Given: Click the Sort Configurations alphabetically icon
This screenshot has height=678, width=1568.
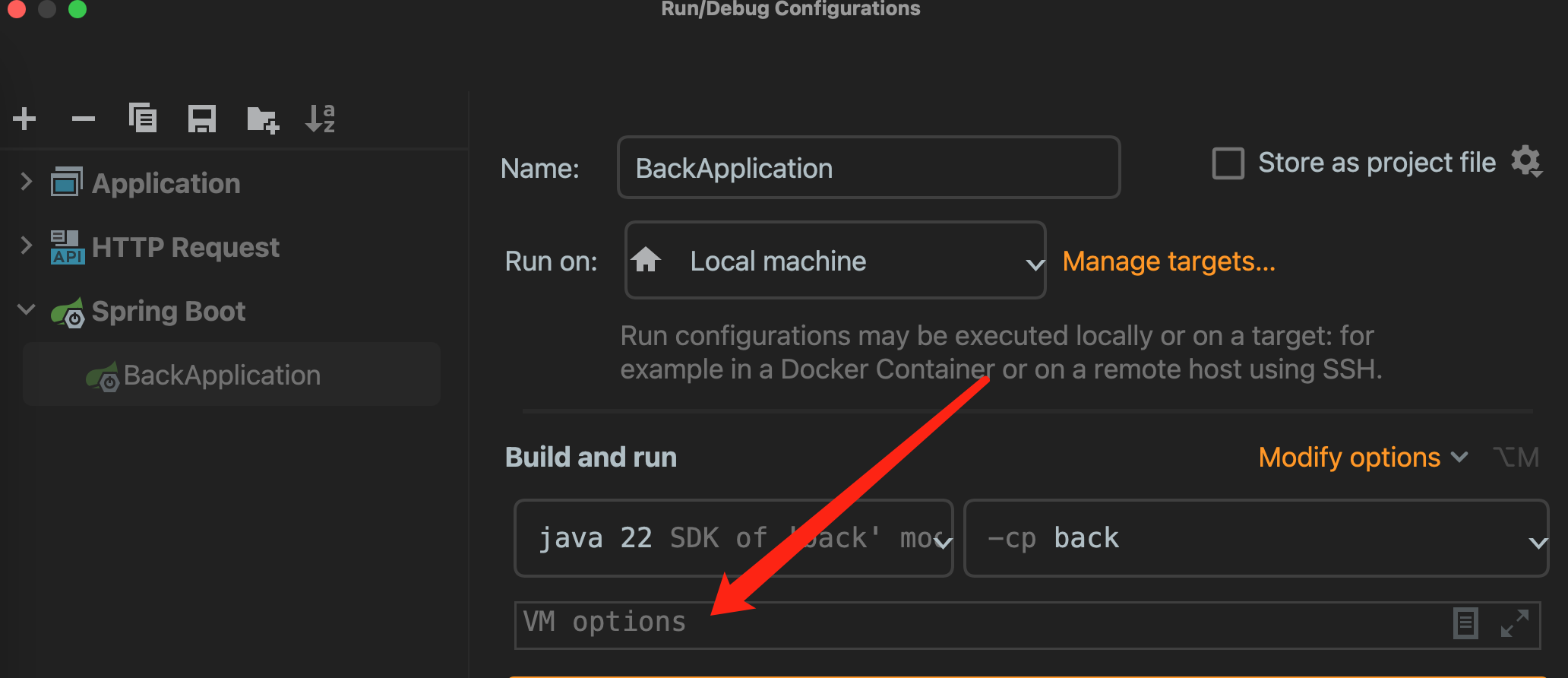Looking at the screenshot, I should click(x=320, y=119).
